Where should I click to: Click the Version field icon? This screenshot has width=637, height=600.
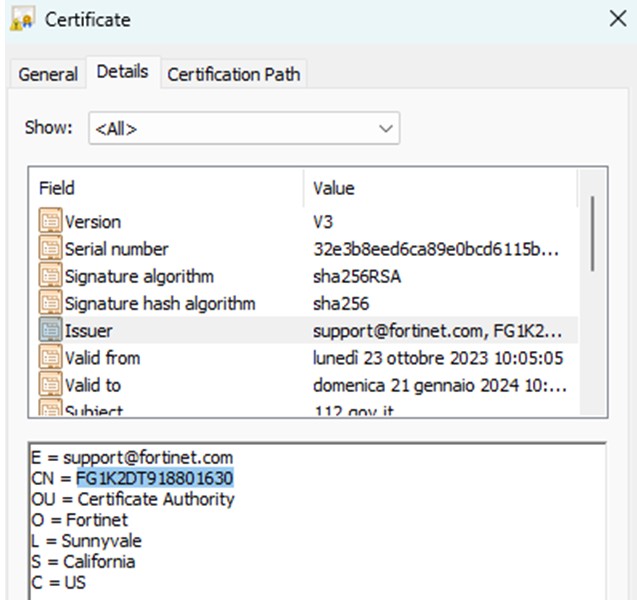coord(50,222)
